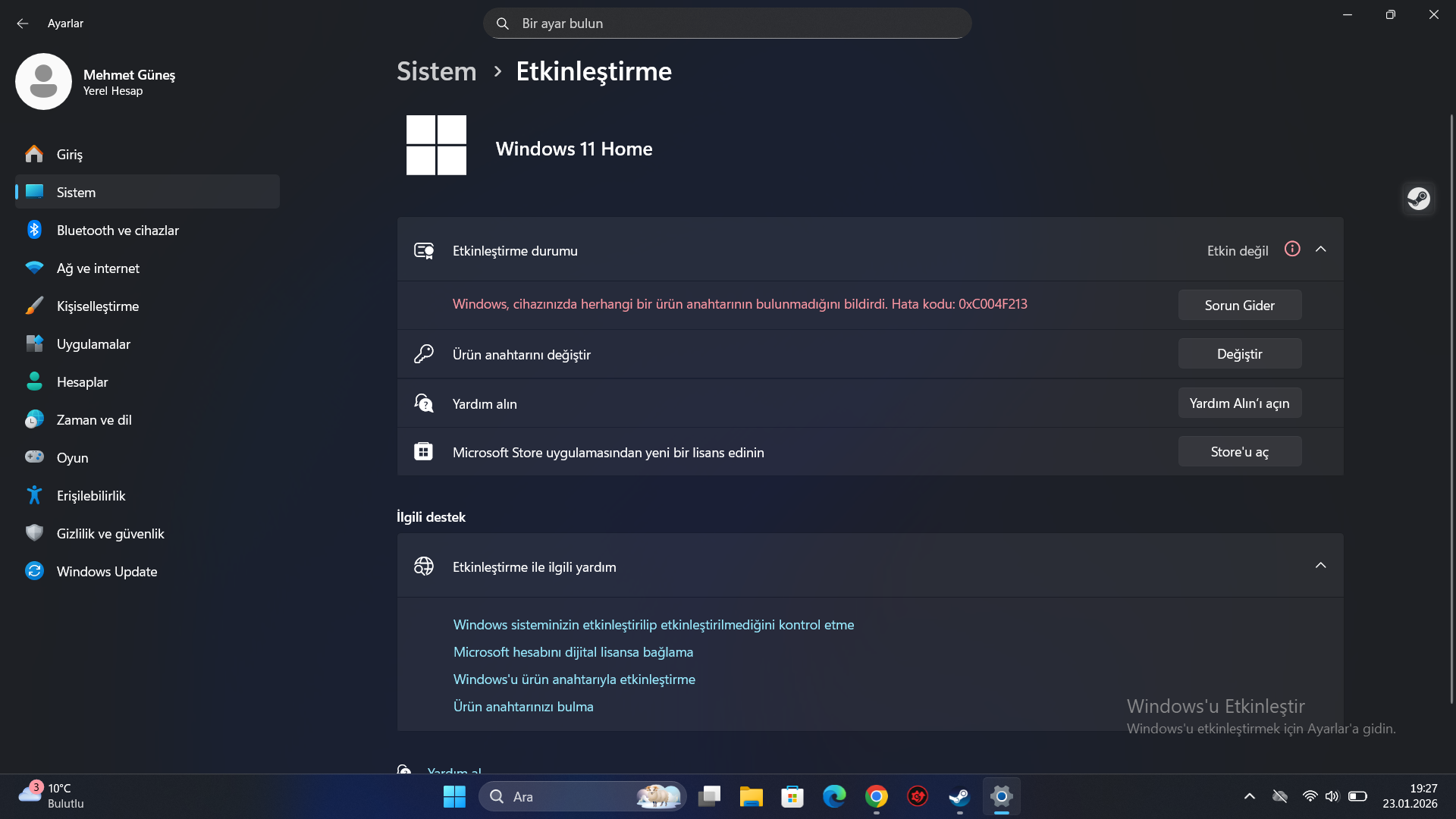Open Gizlilik ve güvenlik settings
The height and width of the screenshot is (819, 1456).
click(147, 533)
